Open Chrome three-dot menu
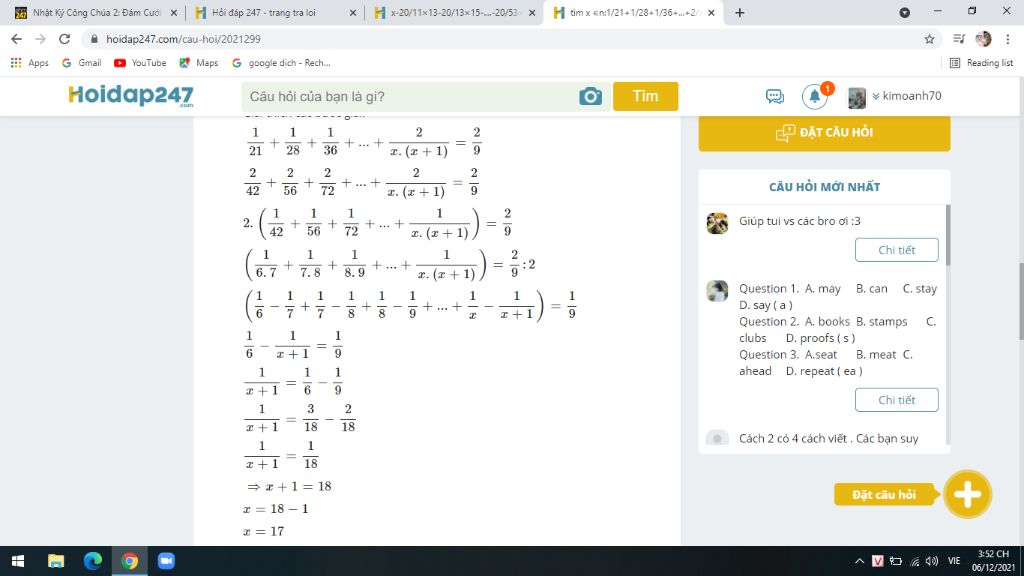The height and width of the screenshot is (576, 1024). [1008, 39]
